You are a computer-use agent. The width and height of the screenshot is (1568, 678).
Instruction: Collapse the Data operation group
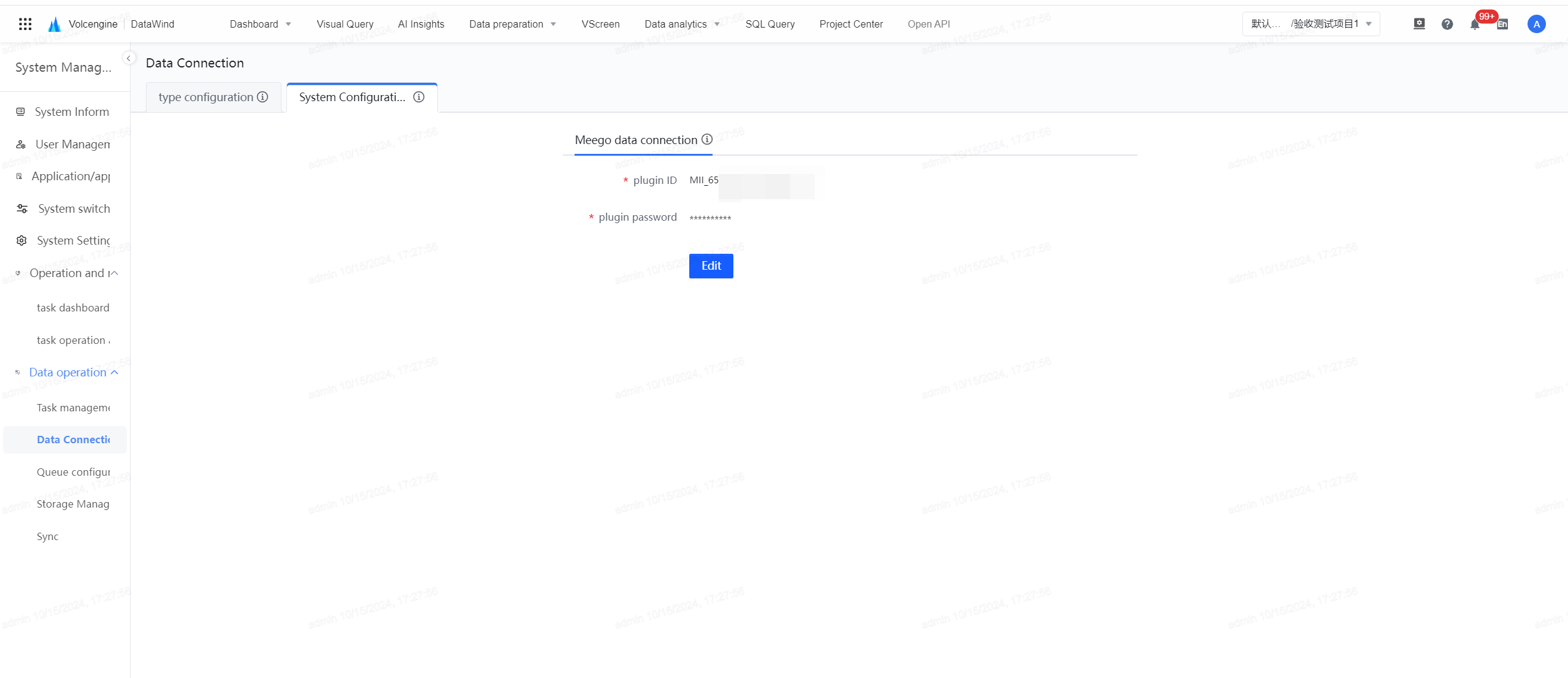pyautogui.click(x=114, y=373)
